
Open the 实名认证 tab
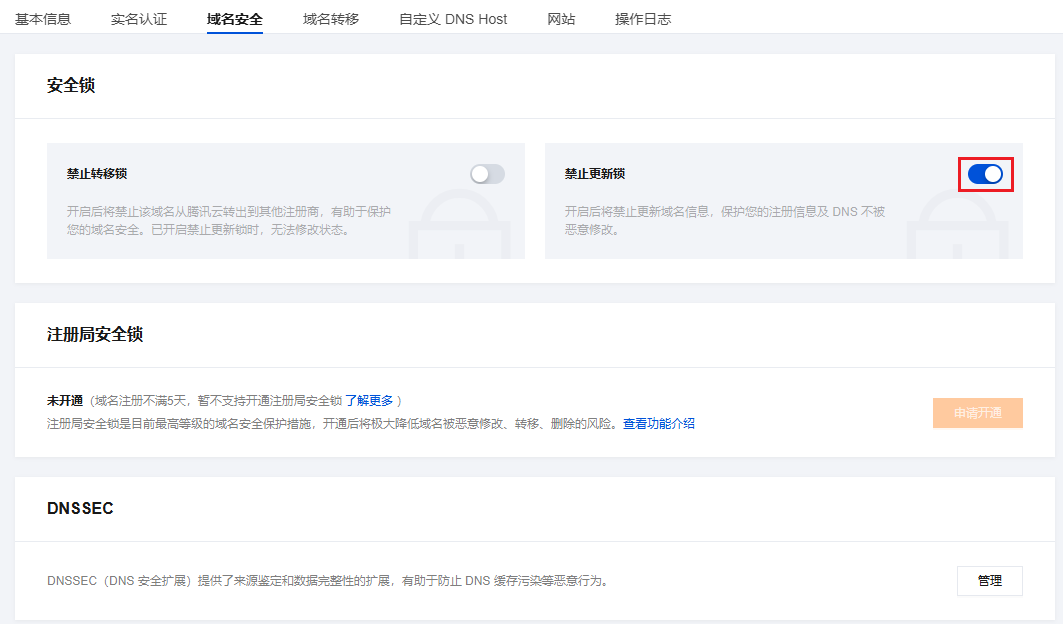(x=139, y=19)
